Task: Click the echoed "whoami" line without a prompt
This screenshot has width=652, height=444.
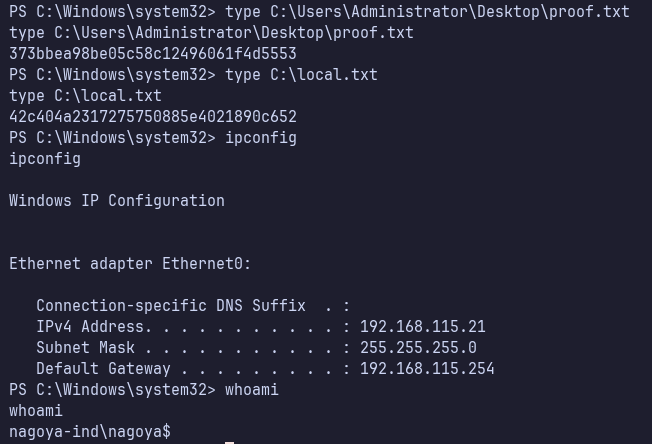Action: tap(35, 411)
